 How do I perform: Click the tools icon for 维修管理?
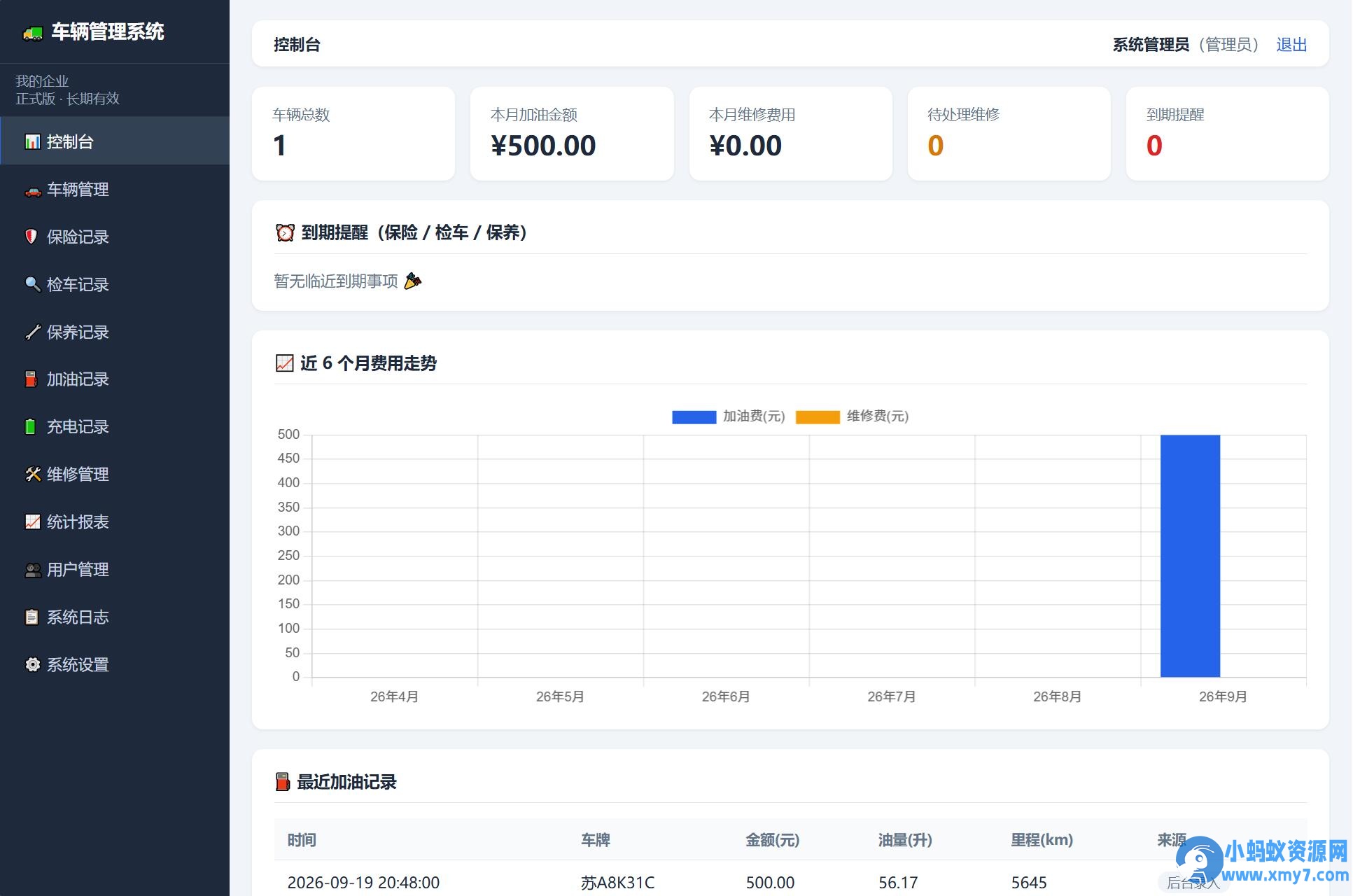coord(33,474)
